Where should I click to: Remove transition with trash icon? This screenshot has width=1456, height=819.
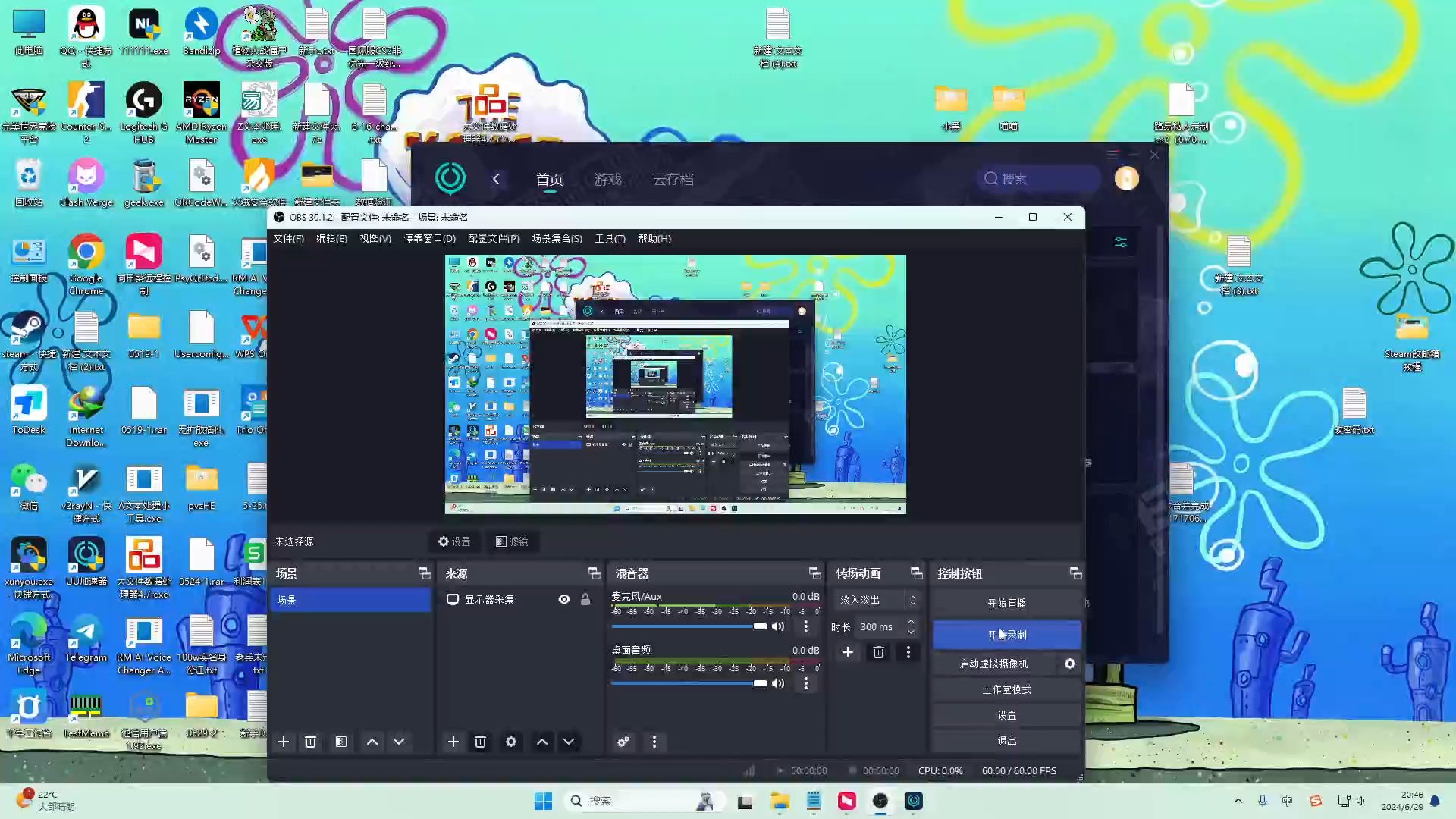point(878,652)
